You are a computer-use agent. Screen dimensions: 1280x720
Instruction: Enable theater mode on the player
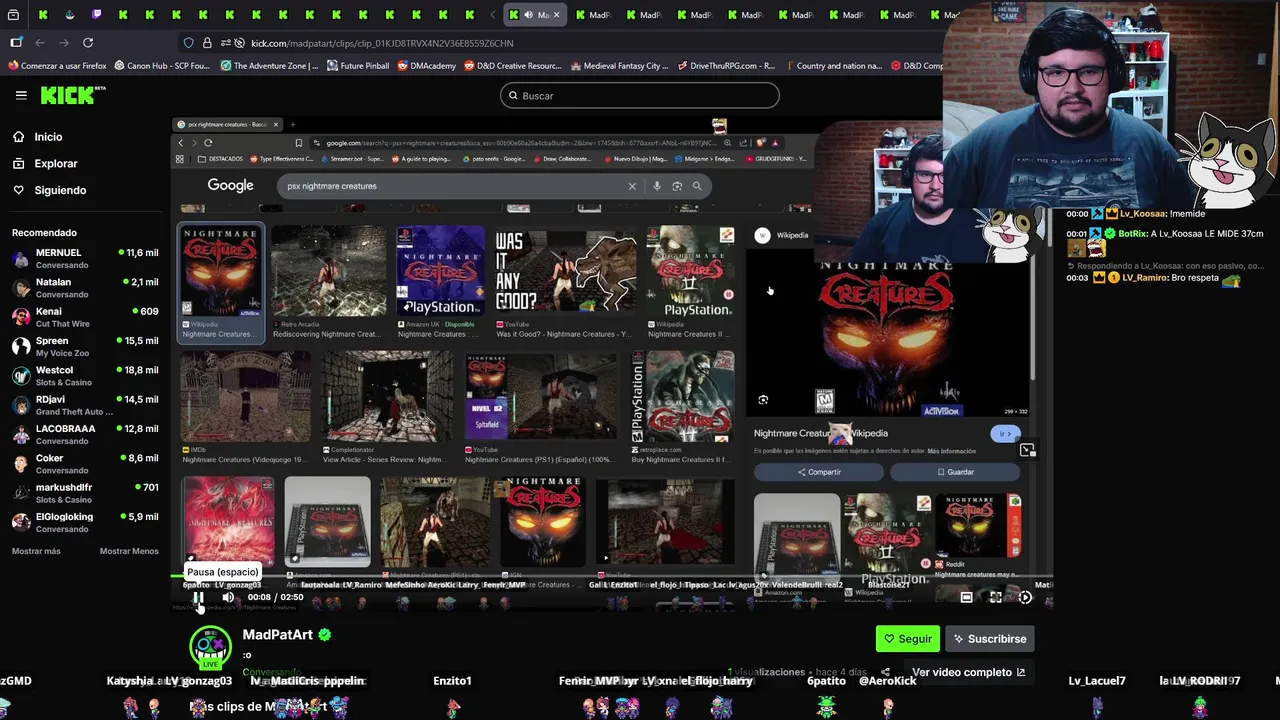pos(966,597)
